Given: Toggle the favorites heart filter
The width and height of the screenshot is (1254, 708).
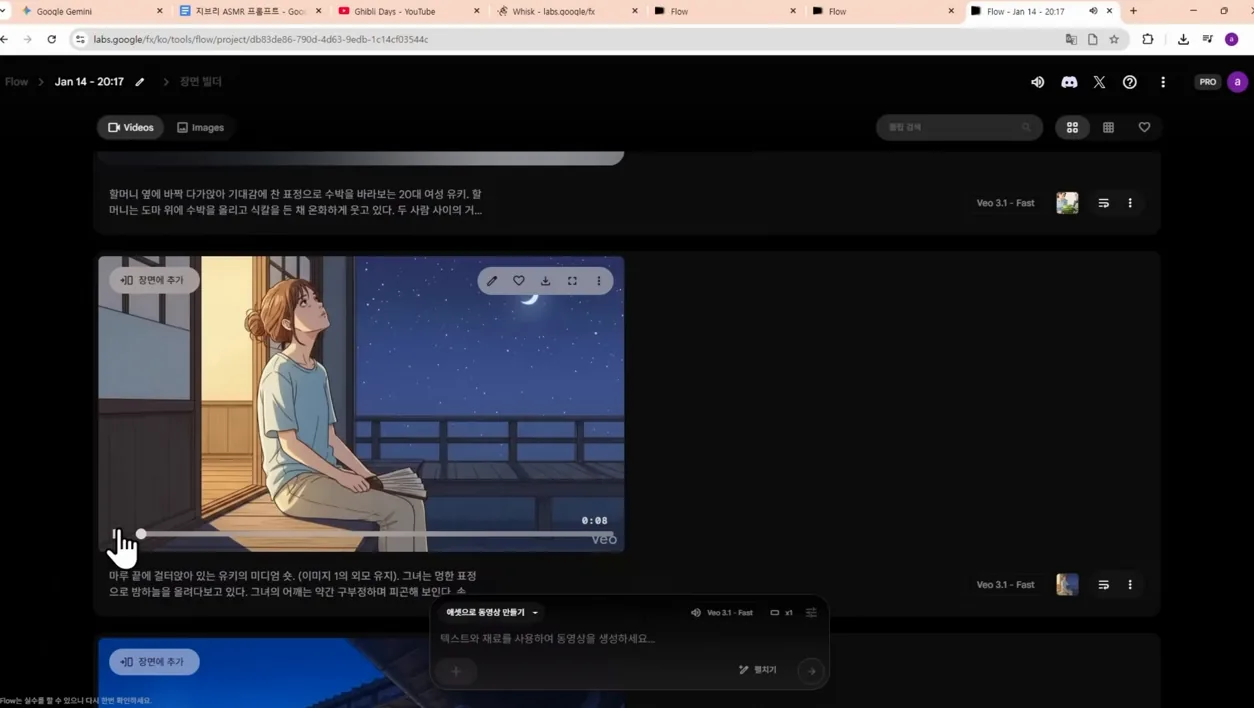Looking at the screenshot, I should click(x=1144, y=127).
